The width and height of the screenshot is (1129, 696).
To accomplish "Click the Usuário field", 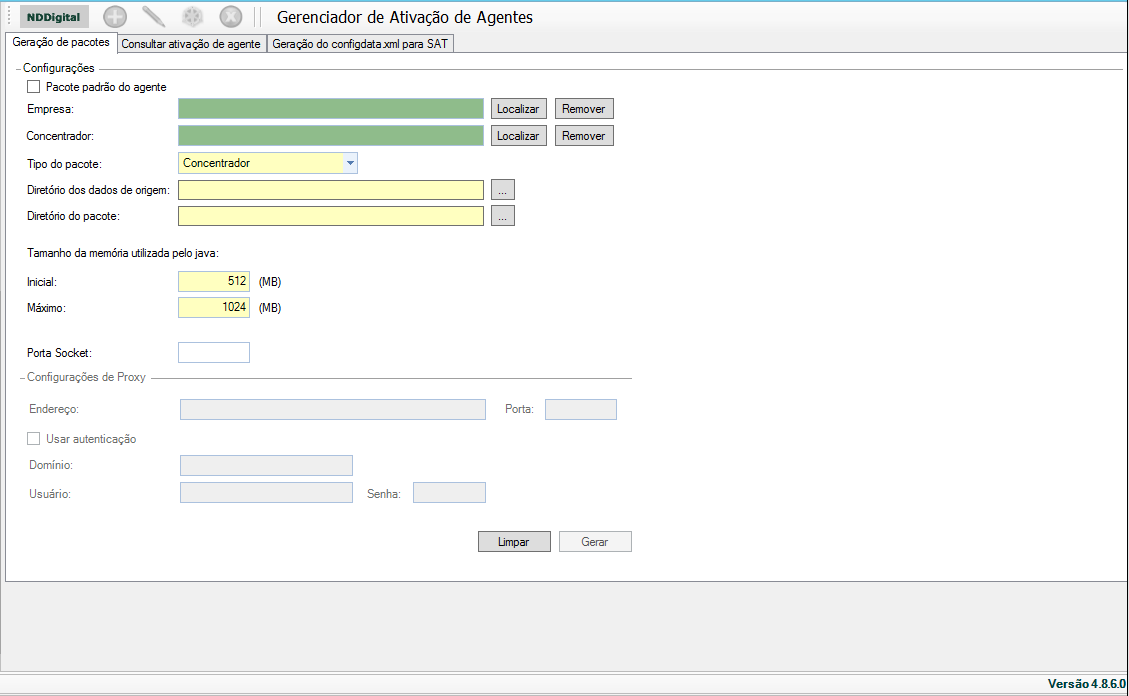I will (266, 493).
